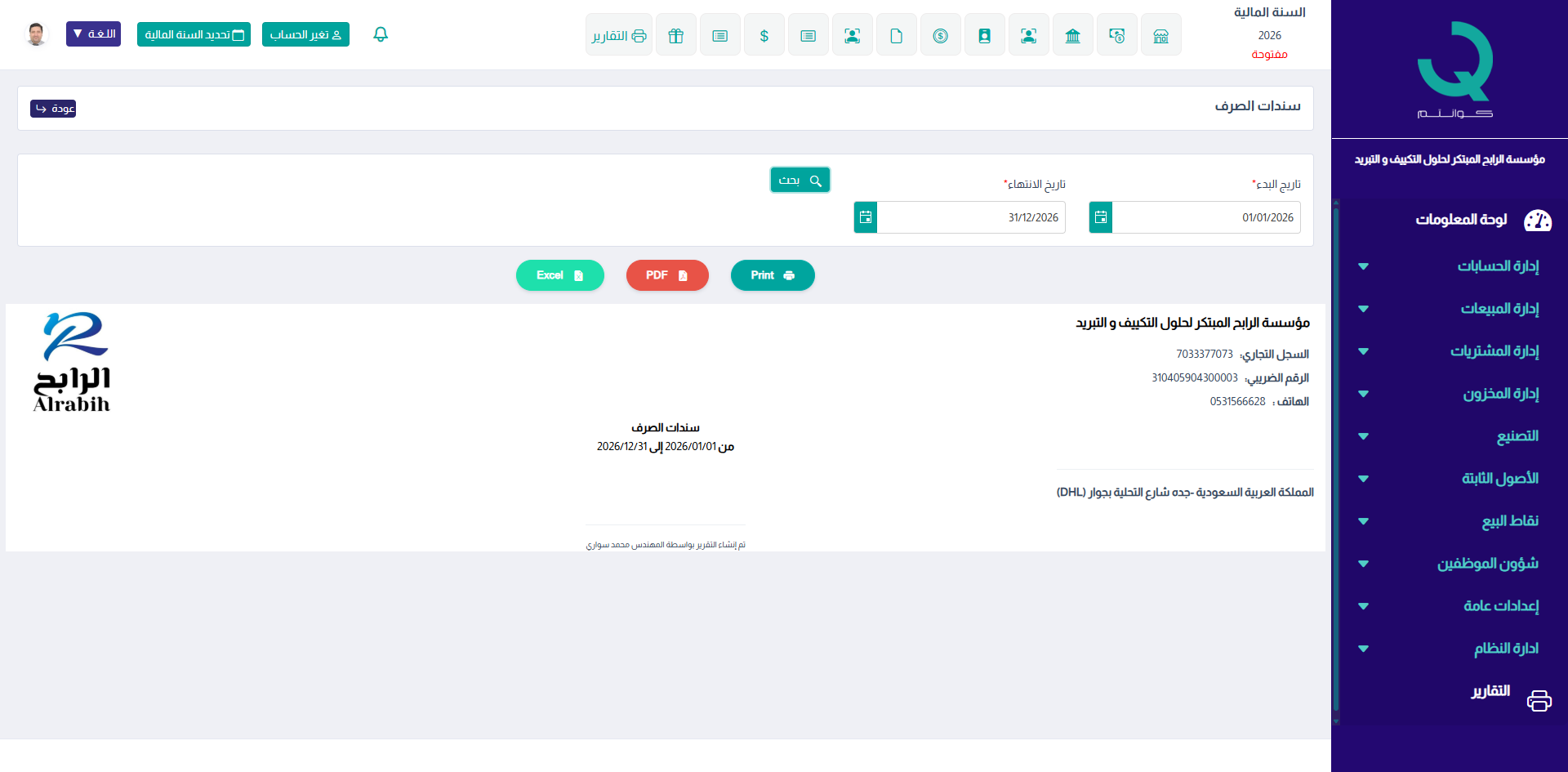Image resolution: width=1568 pixels, height=772 pixels.
Task: Click the blank document page icon
Action: 896,35
